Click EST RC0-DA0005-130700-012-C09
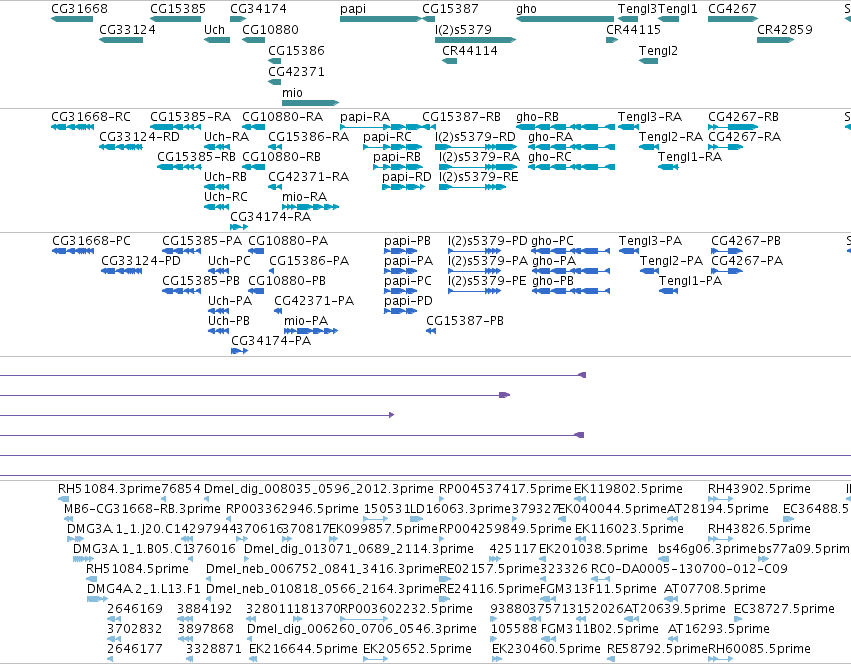Viewport: 851px width, 664px height. coord(600,579)
